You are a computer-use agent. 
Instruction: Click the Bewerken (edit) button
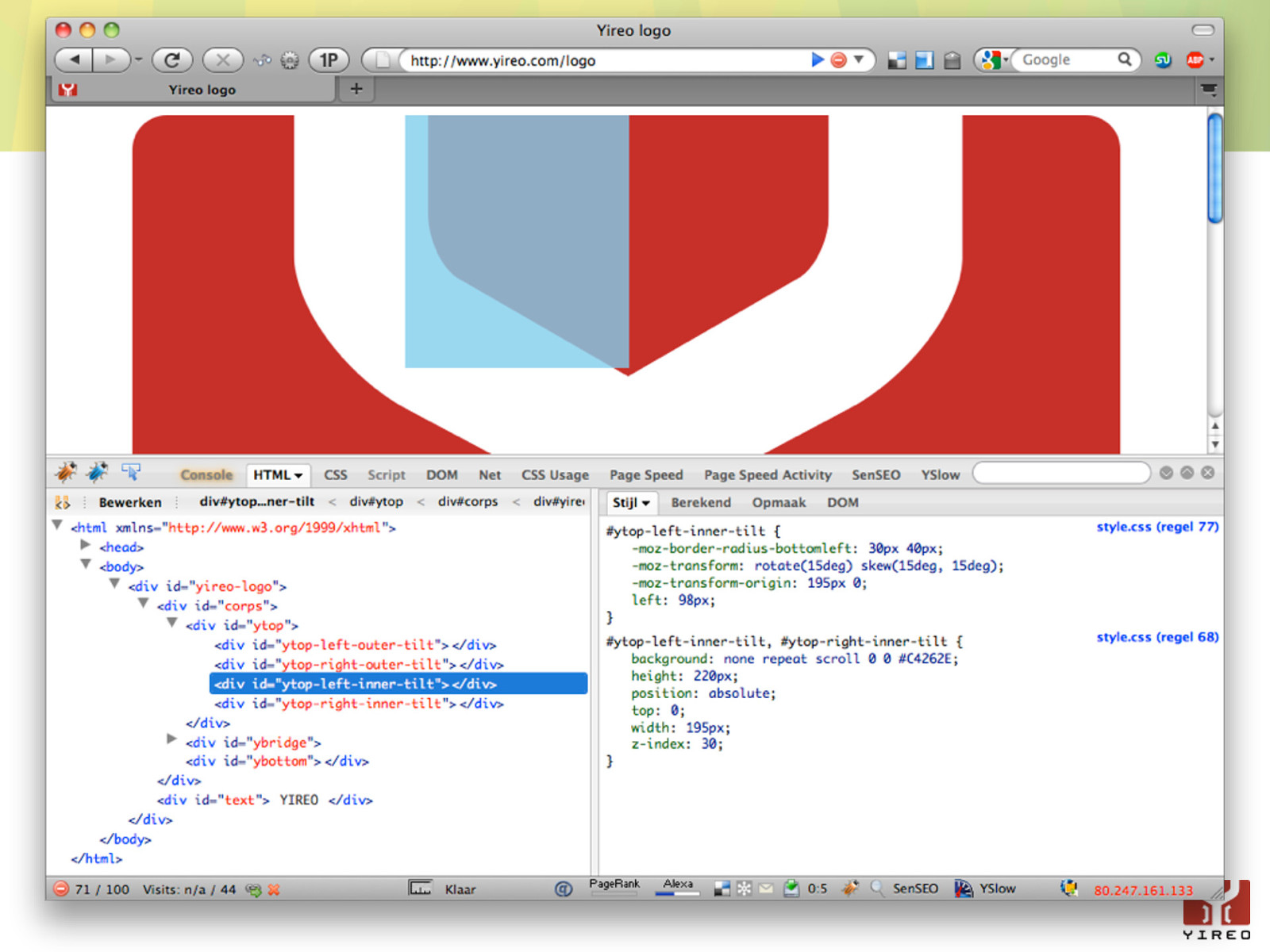[x=129, y=502]
